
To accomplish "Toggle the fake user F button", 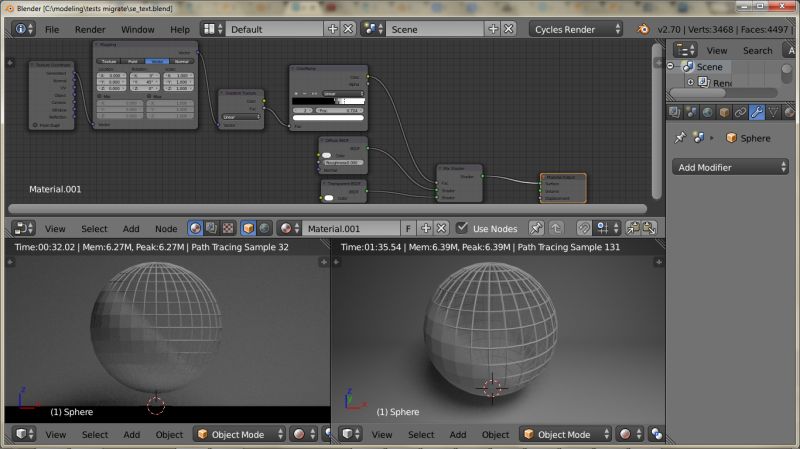I will point(408,229).
